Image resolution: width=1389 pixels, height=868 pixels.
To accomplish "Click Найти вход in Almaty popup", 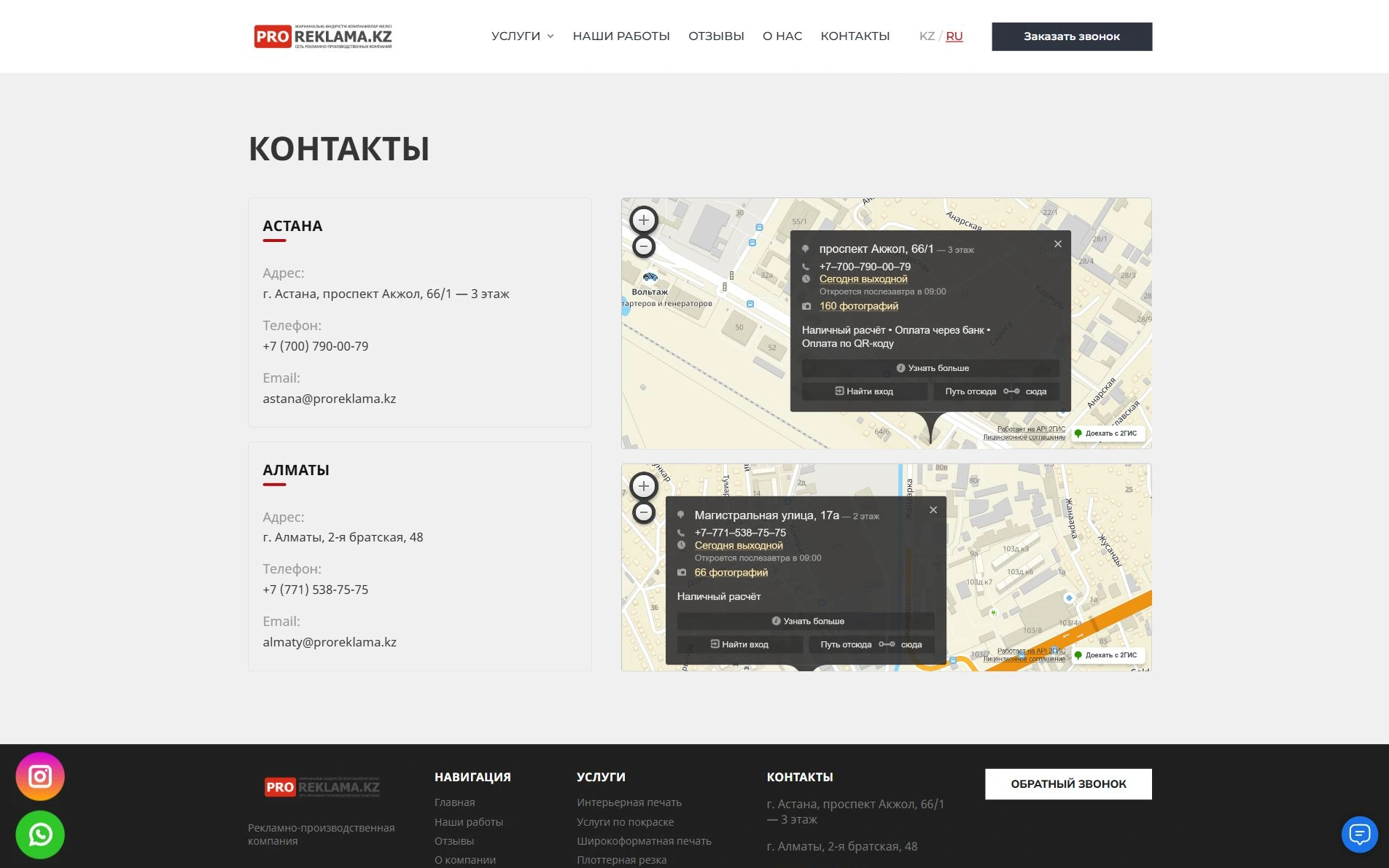I will point(739,644).
